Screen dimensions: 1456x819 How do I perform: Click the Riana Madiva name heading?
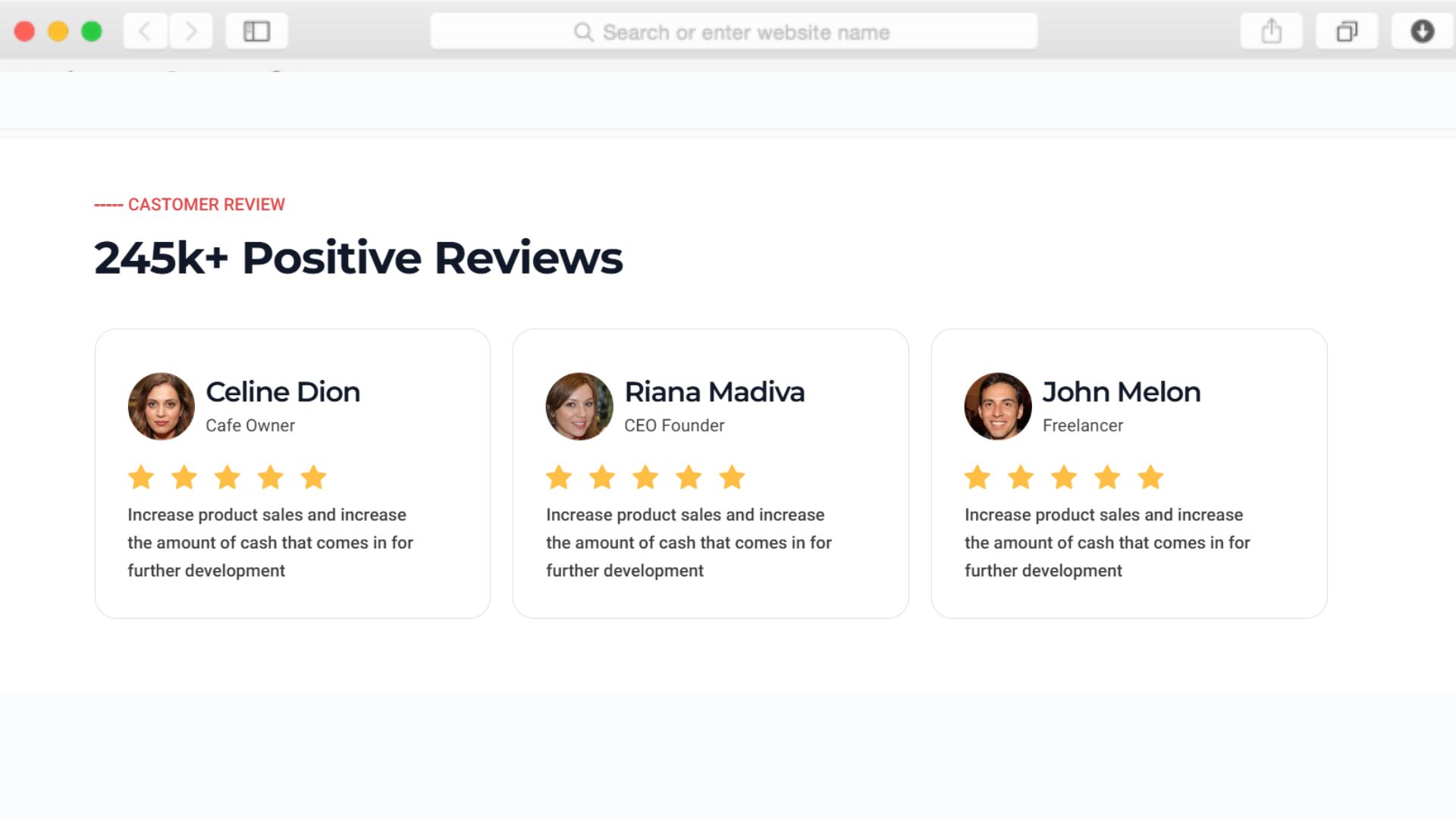(714, 392)
